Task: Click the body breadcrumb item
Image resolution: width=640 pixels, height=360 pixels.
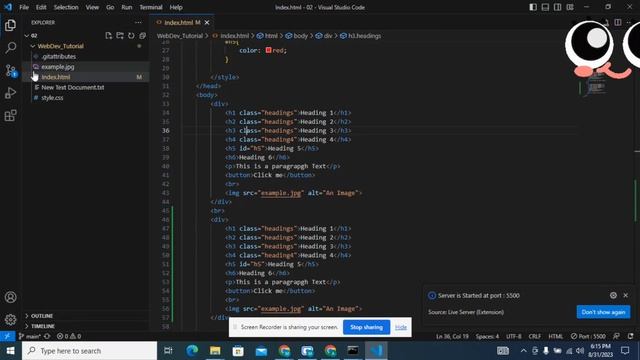Action: coord(297,36)
